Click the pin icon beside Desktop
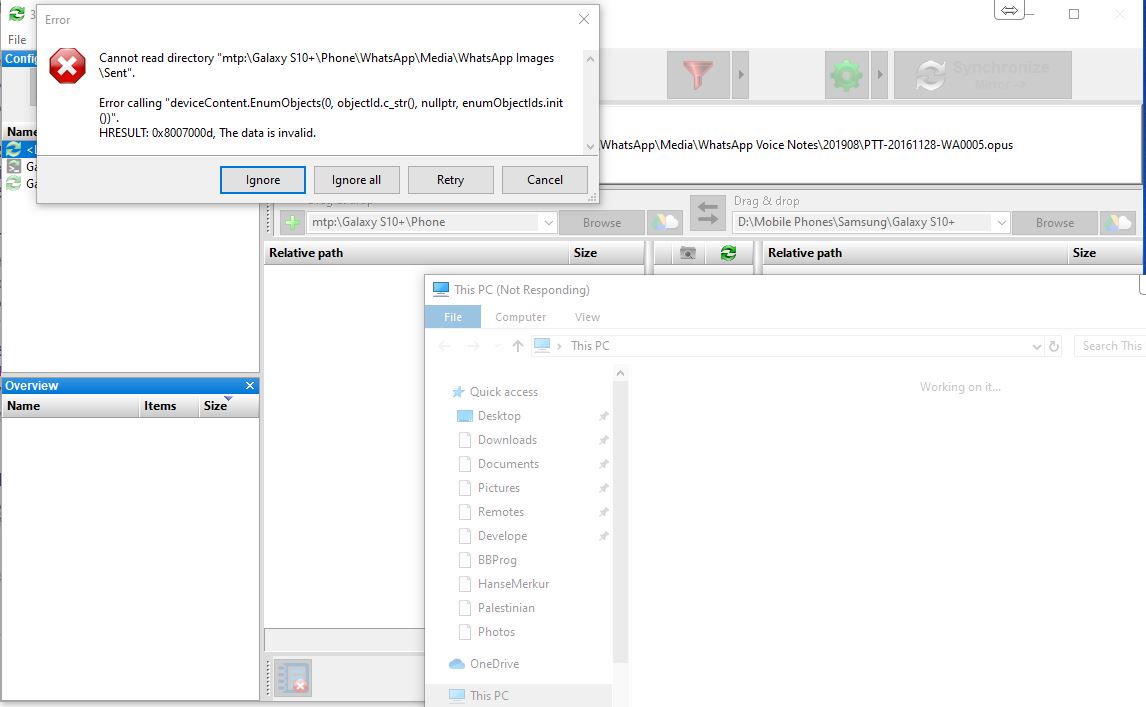Image resolution: width=1146 pixels, height=707 pixels. 603,416
